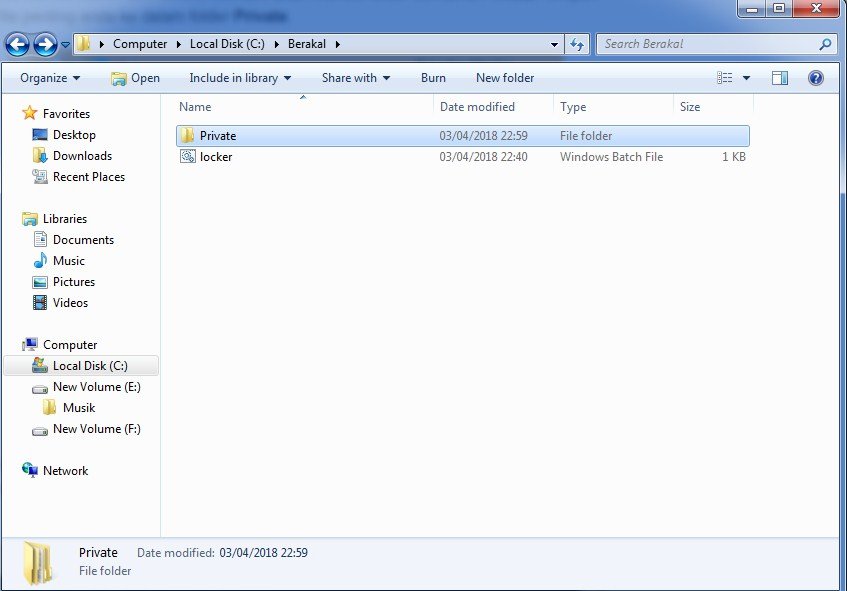Click the Network globe icon in sidebar
847x591 pixels.
(30, 470)
